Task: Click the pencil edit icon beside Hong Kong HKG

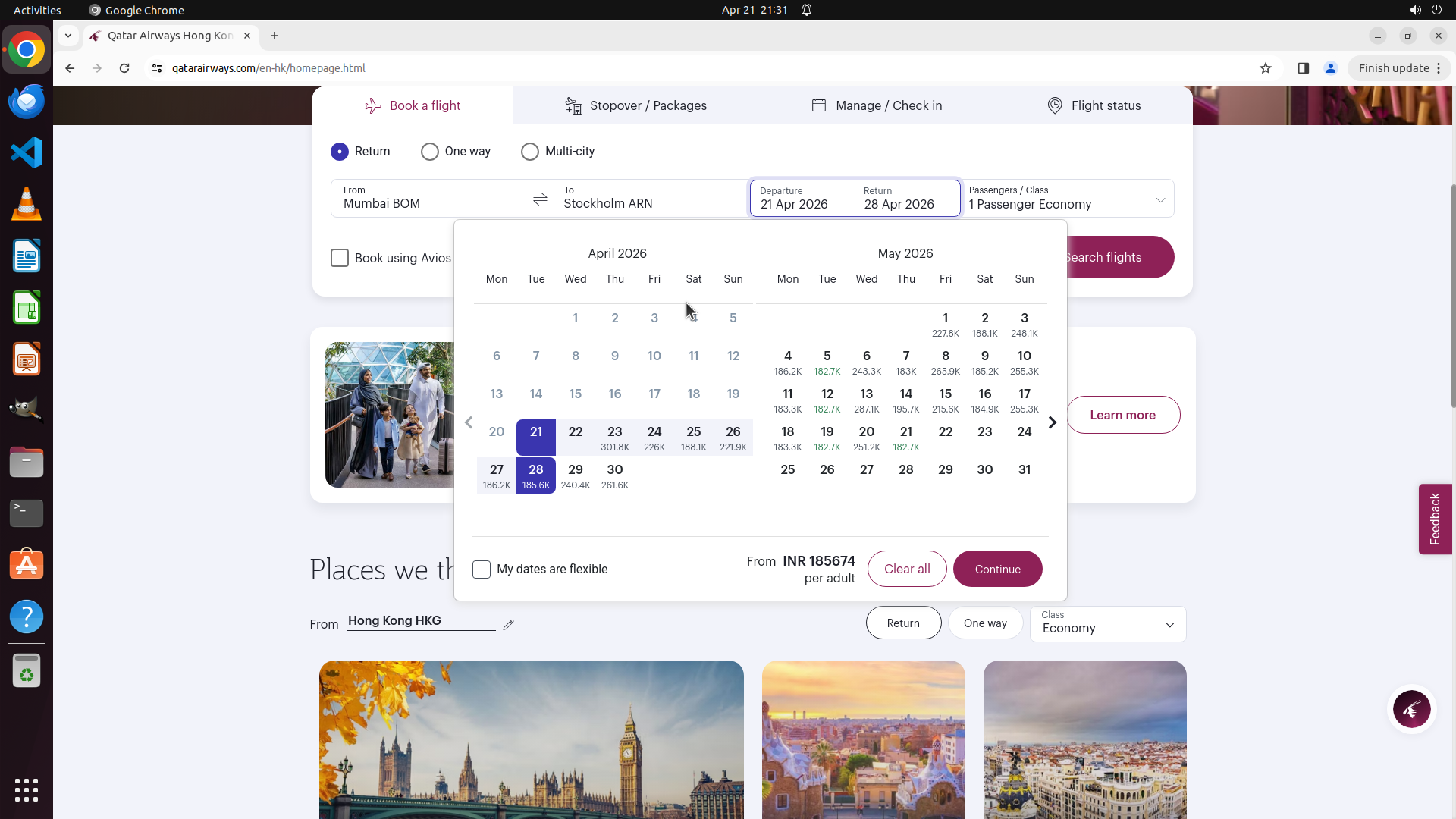Action: [509, 625]
